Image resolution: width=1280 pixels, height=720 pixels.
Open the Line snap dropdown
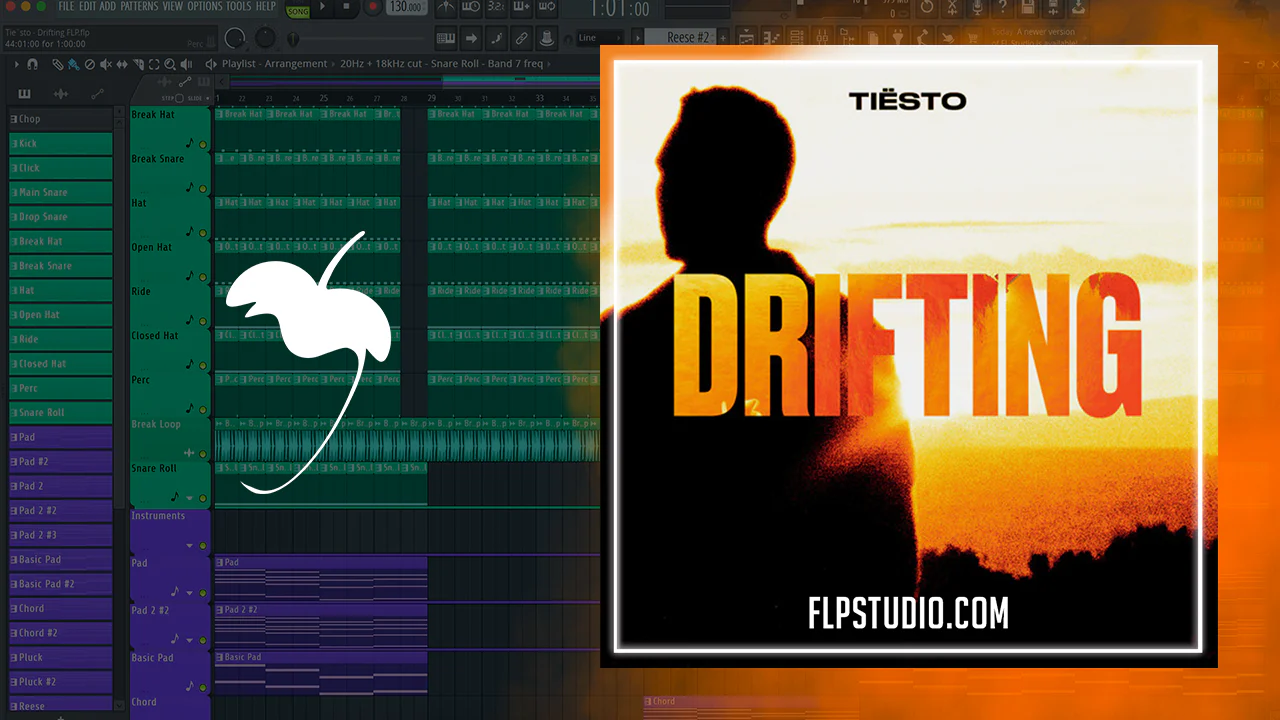(x=601, y=38)
